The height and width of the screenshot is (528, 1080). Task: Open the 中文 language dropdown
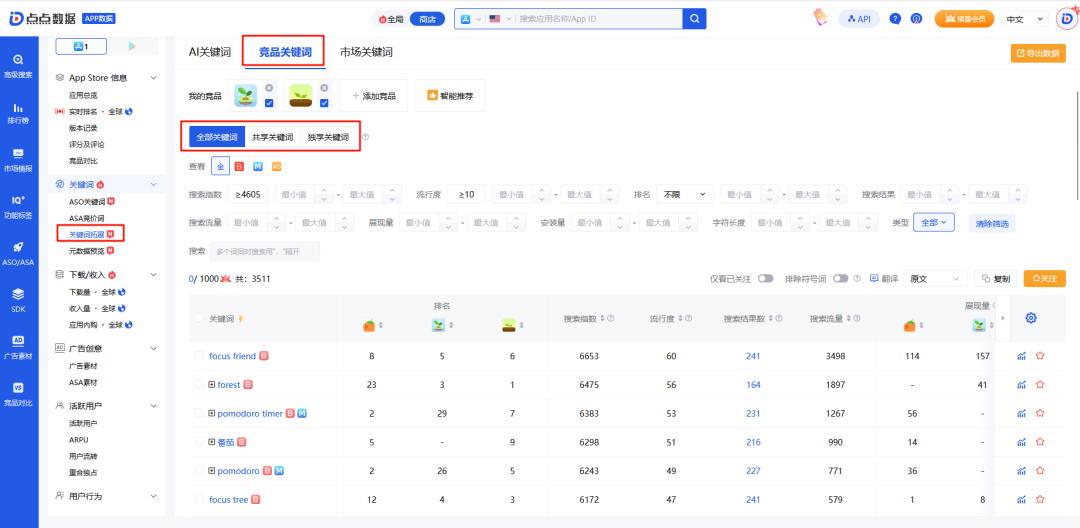pyautogui.click(x=1025, y=19)
